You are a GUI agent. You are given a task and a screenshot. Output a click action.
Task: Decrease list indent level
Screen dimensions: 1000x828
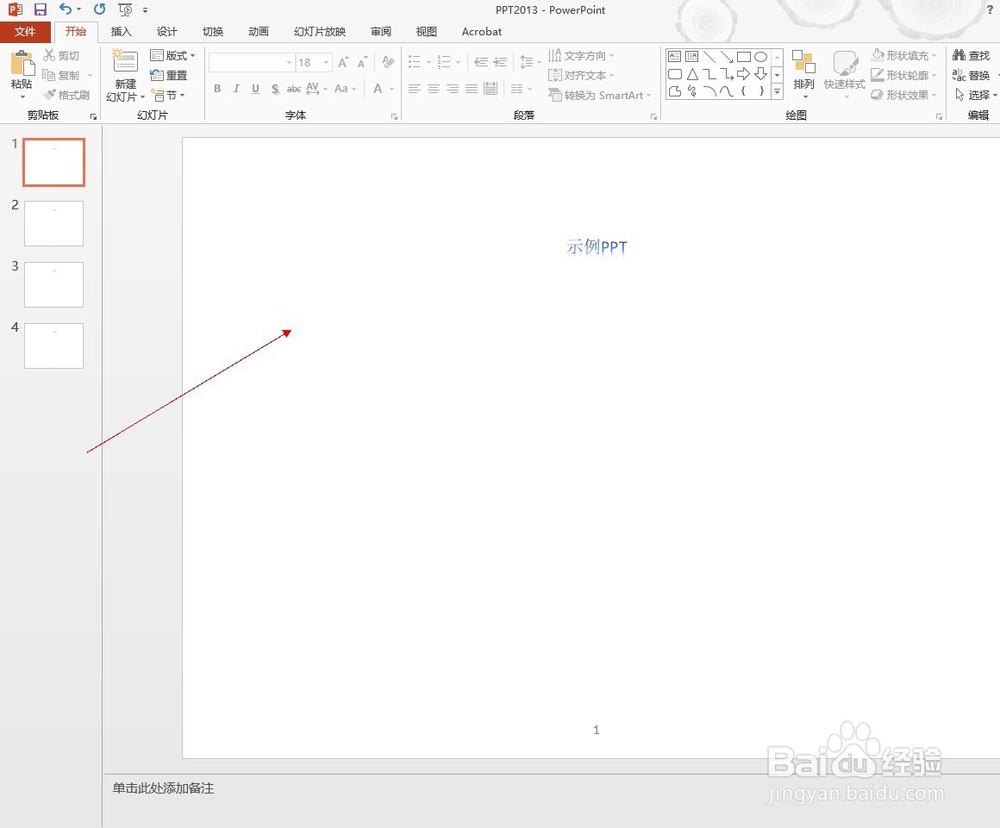481,62
